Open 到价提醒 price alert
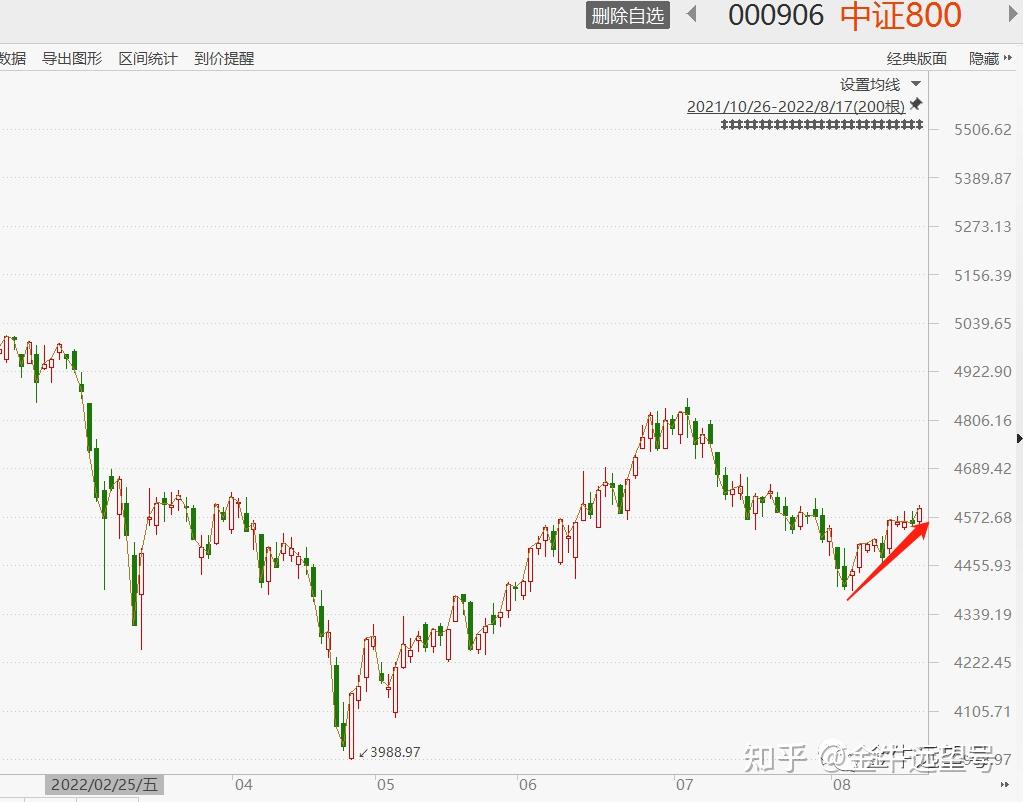1023x802 pixels. tap(224, 59)
